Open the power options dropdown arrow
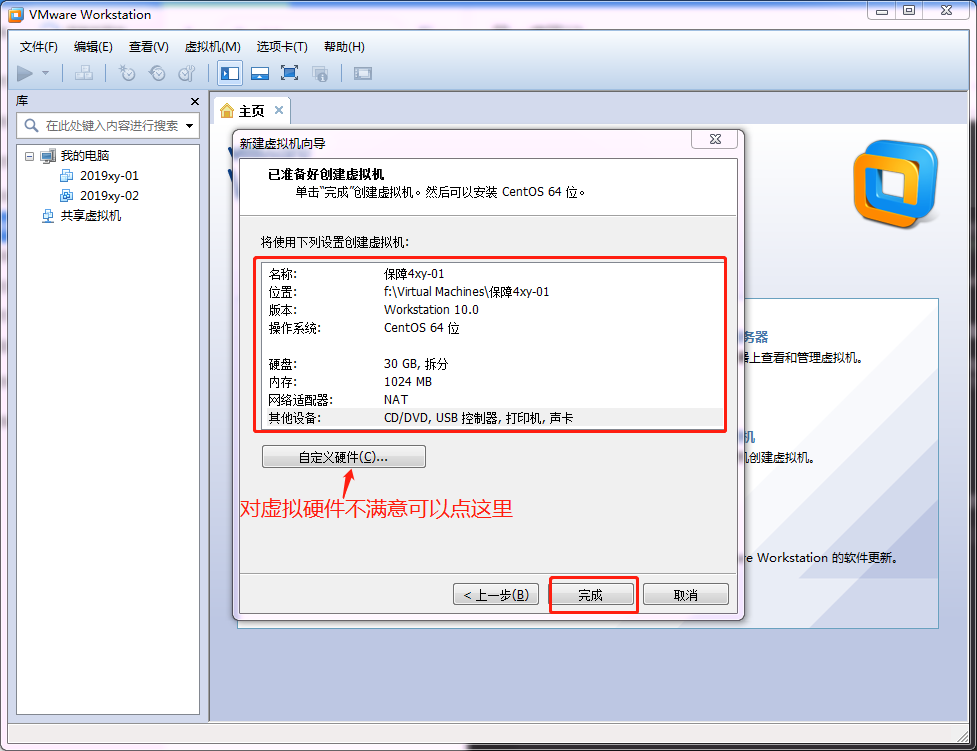 pos(45,74)
